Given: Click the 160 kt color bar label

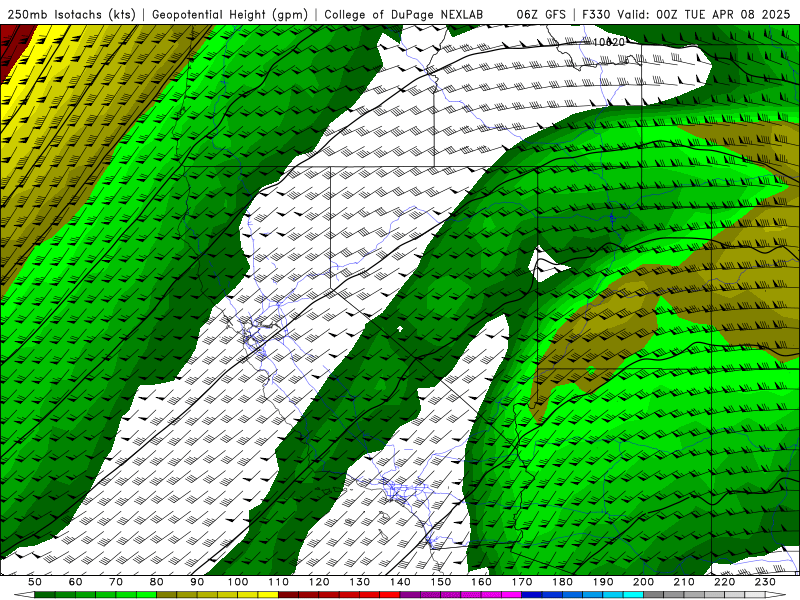Looking at the screenshot, I should click(481, 582).
